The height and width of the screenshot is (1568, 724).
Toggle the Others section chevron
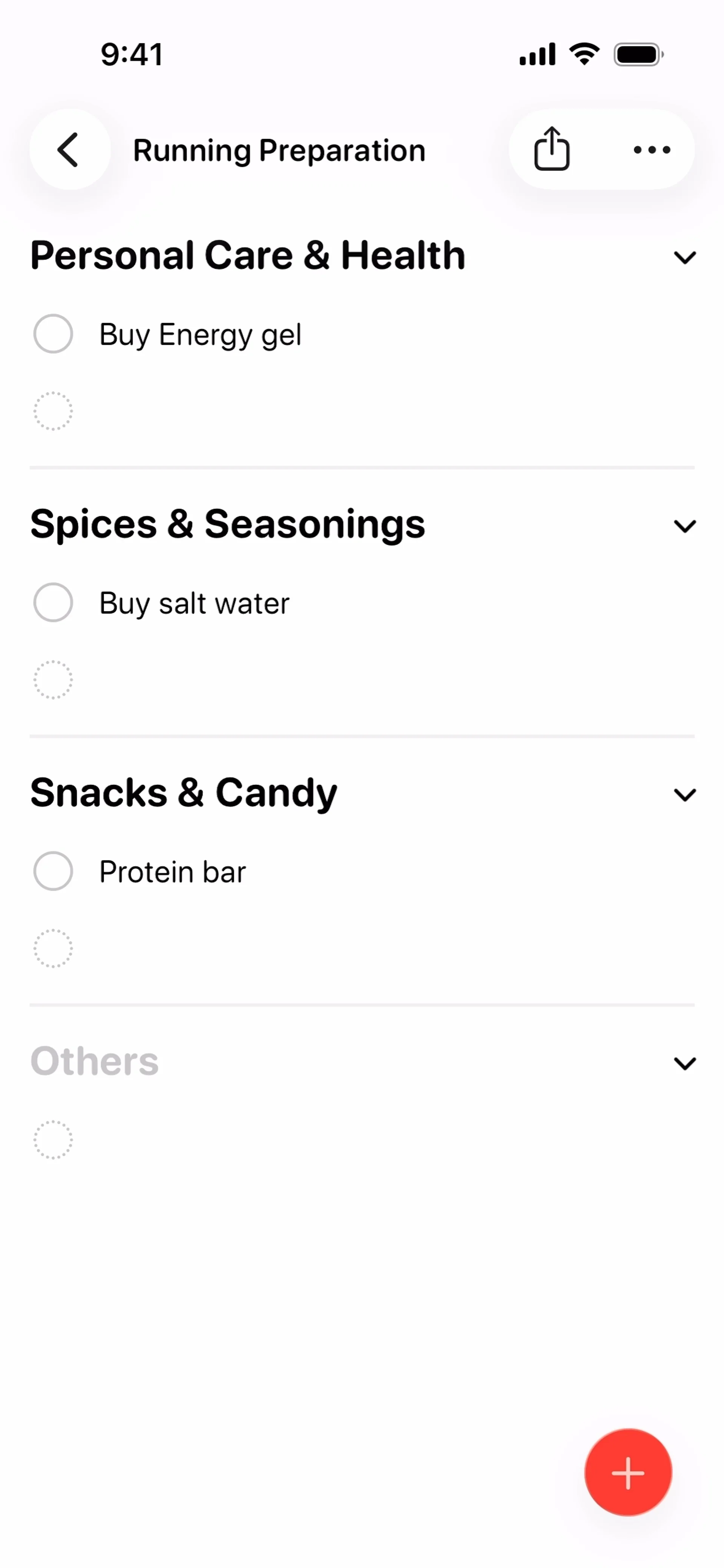pyautogui.click(x=684, y=1064)
